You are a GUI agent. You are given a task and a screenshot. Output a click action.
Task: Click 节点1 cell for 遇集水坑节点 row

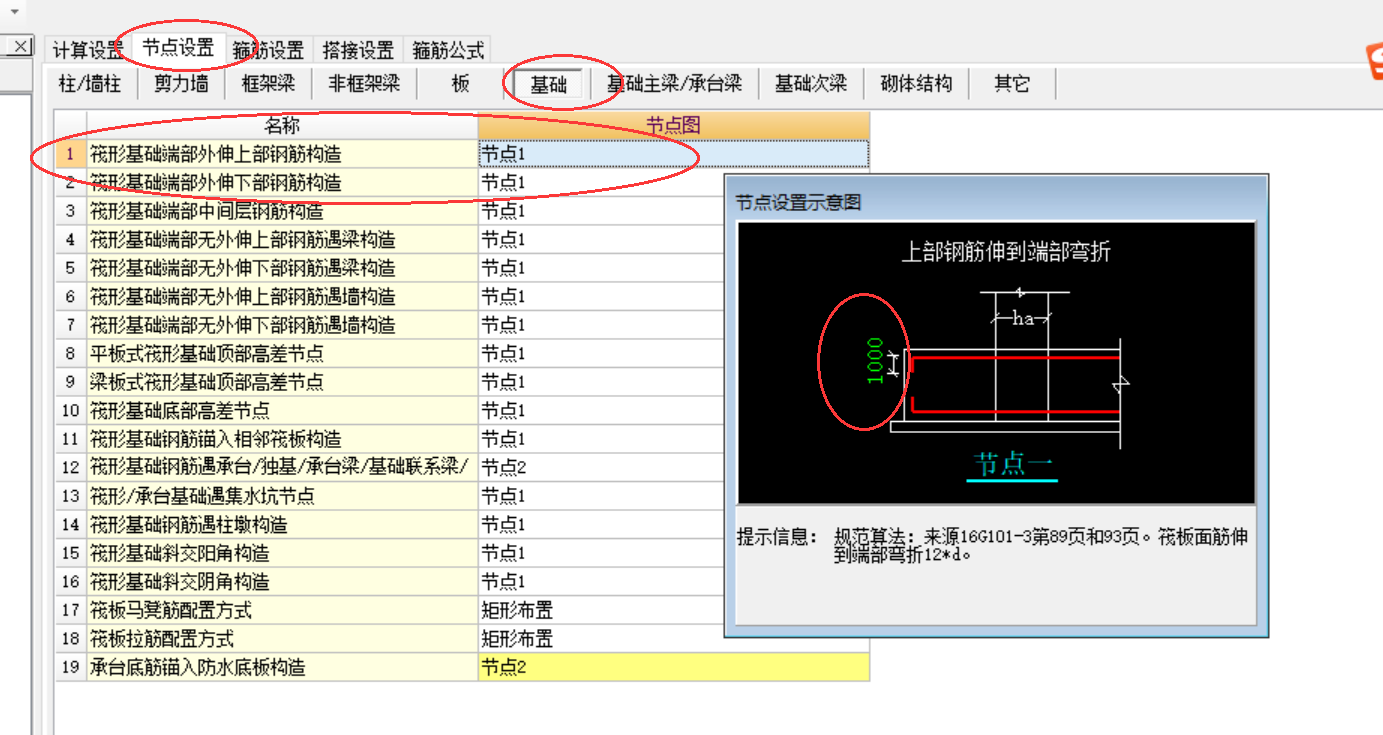602,496
